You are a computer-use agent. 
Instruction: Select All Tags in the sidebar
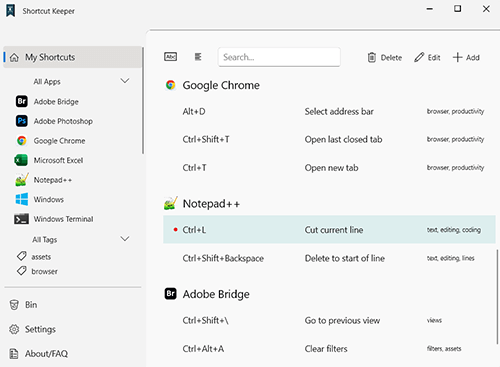pyautogui.click(x=45, y=240)
